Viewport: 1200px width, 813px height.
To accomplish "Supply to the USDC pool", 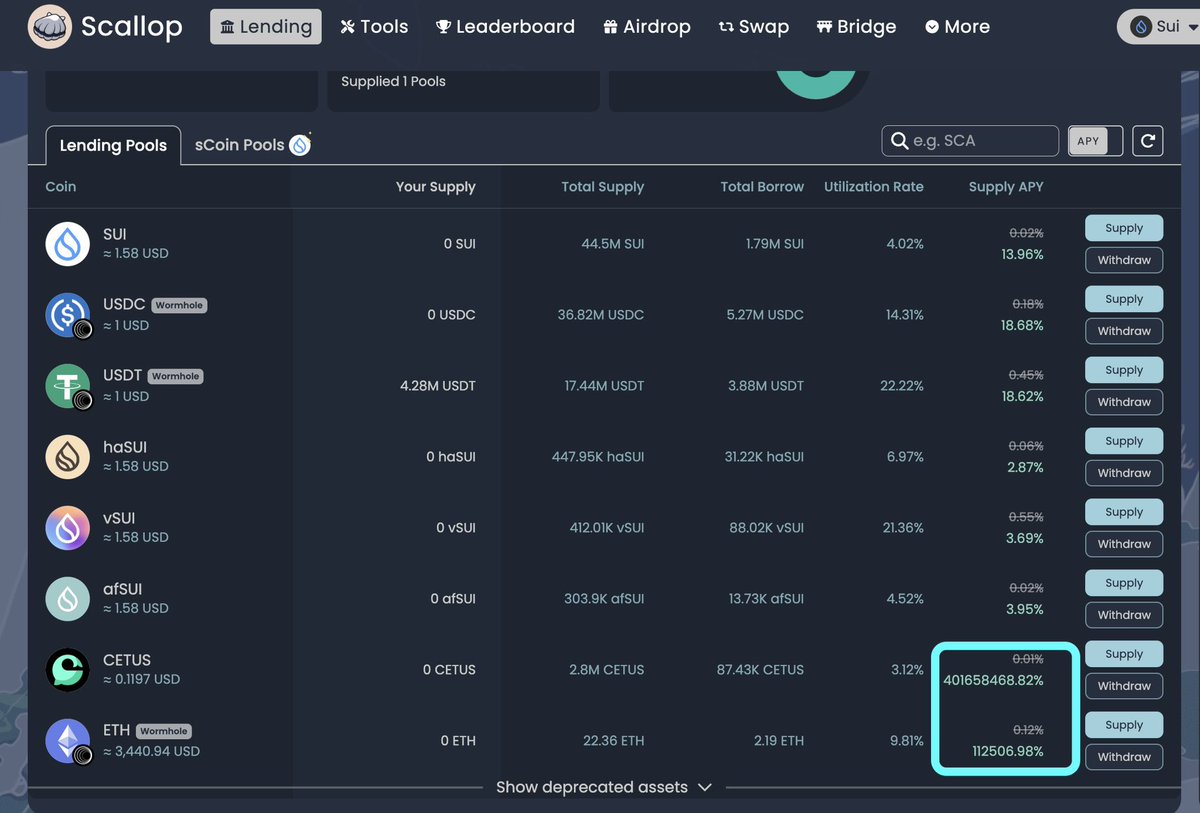I will pyautogui.click(x=1124, y=299).
